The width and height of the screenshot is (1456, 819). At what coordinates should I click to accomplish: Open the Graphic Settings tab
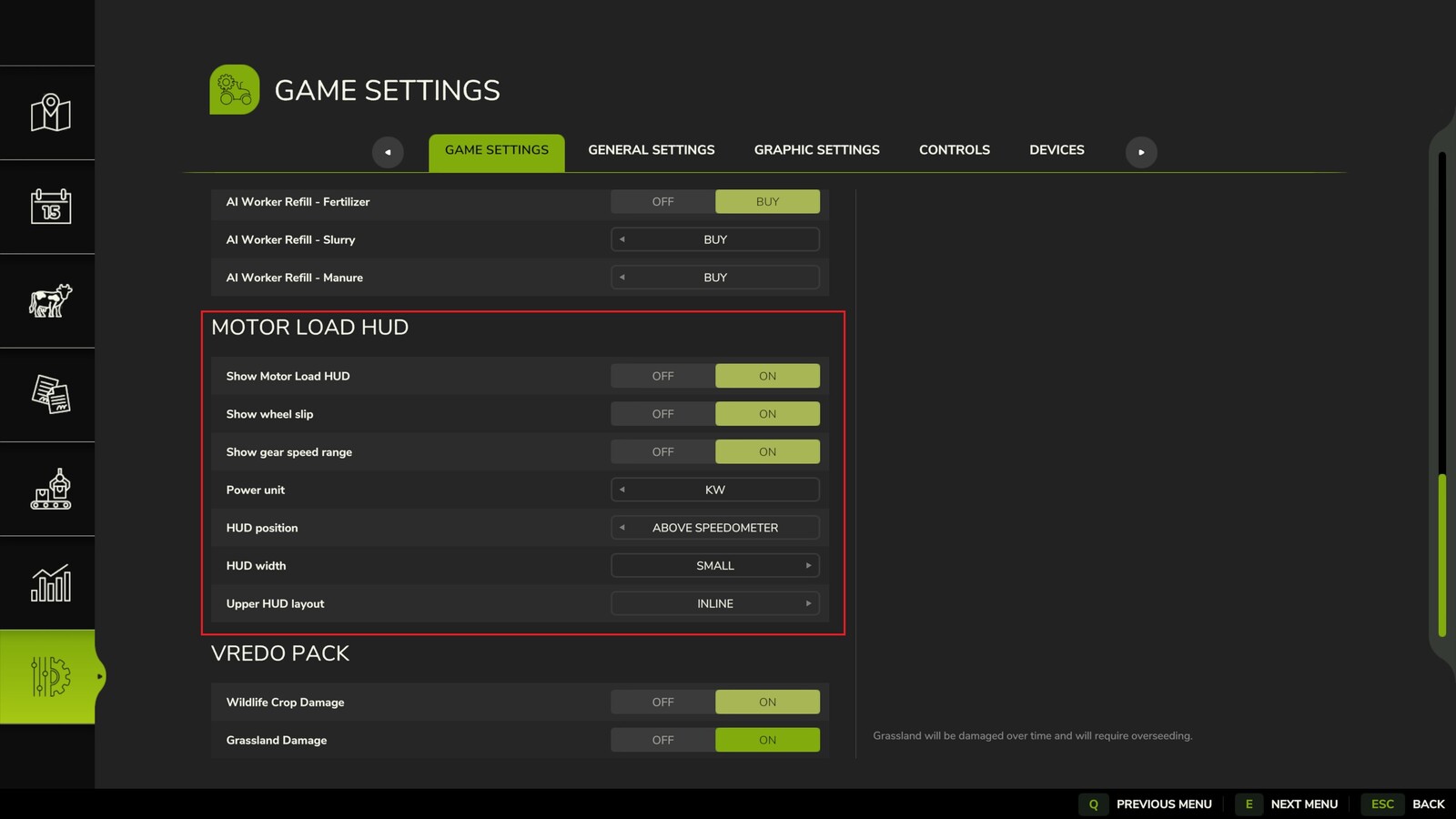(x=817, y=150)
